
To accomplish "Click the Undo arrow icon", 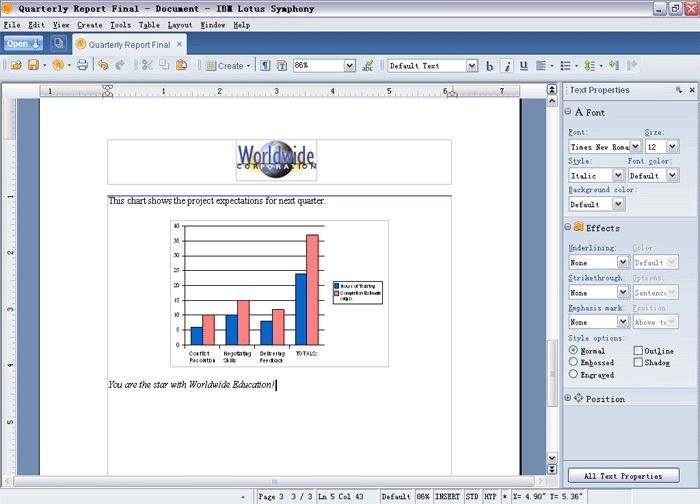I will [x=103, y=65].
